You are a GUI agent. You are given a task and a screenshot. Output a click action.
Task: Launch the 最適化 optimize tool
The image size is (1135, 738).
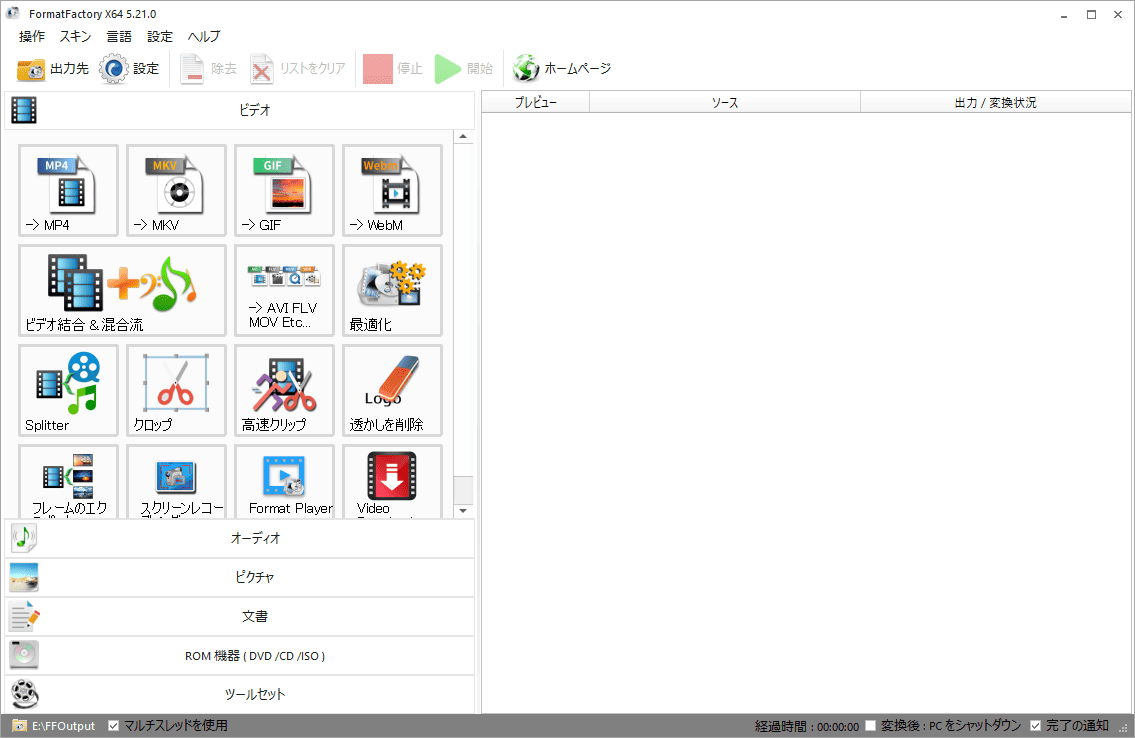pyautogui.click(x=392, y=290)
